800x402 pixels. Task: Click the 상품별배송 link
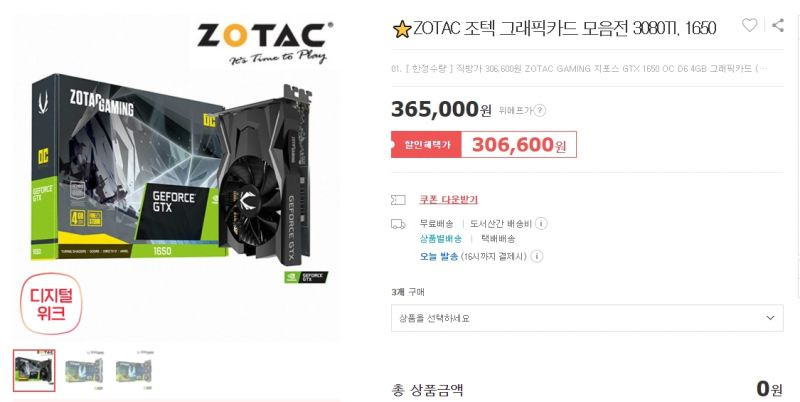click(441, 239)
